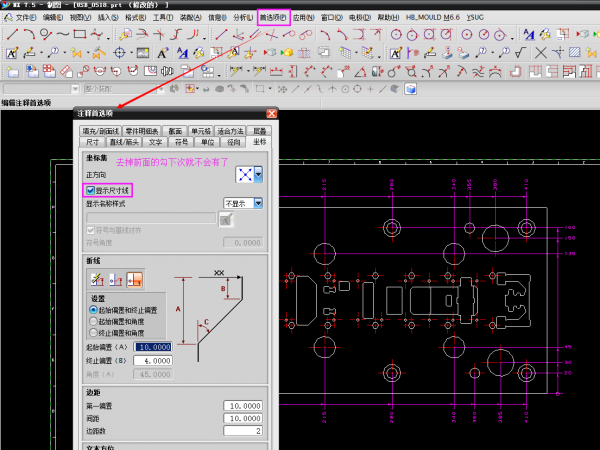This screenshot has height=450, width=600.
Task: Switch to the 文字 tab
Action: 155,142
